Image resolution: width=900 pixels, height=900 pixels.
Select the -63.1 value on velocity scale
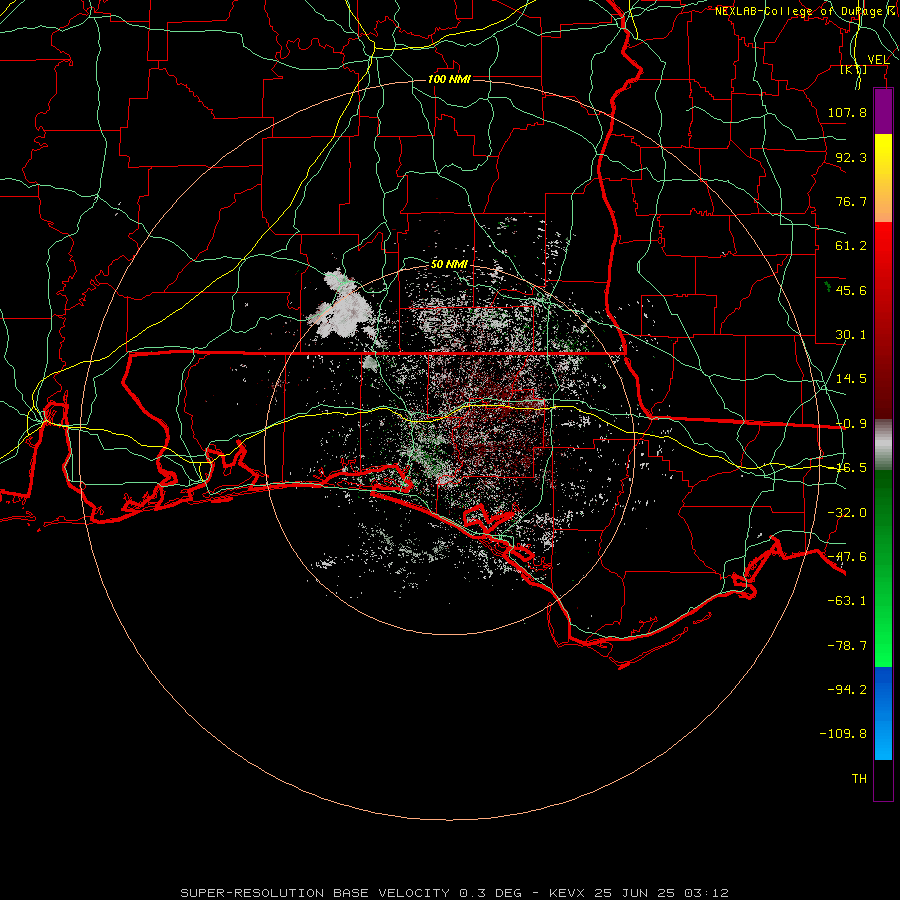847,601
